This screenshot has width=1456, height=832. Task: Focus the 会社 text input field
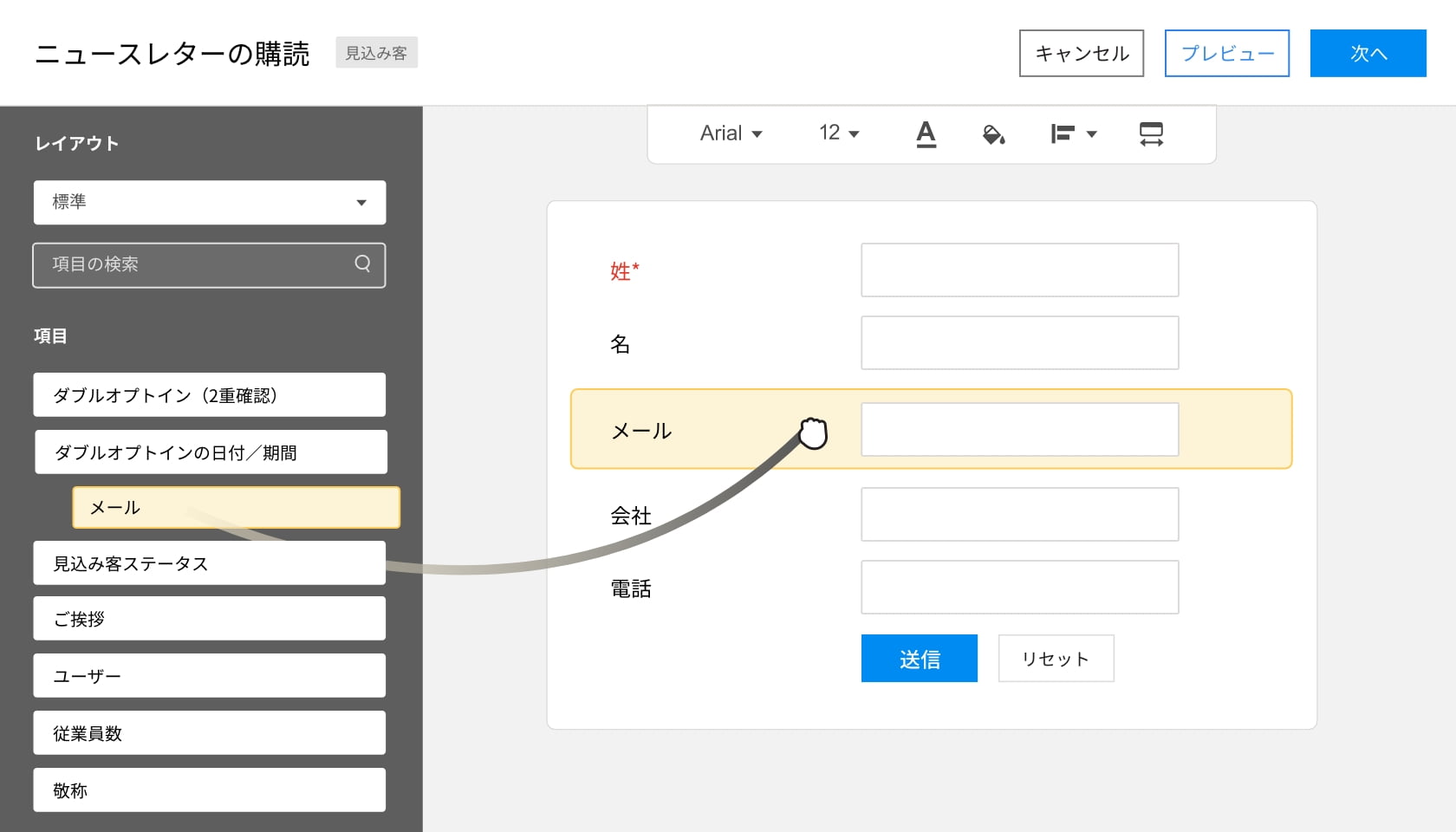(1019, 515)
